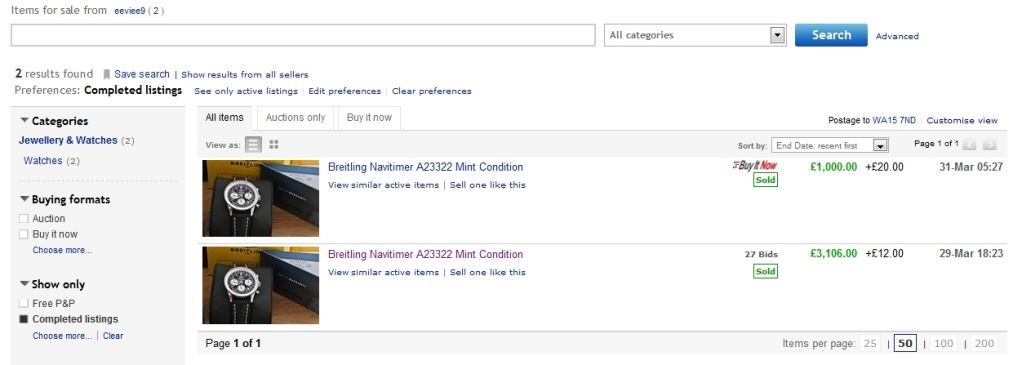
Task: Collapse the Buying formats section
Action: (x=25, y=199)
